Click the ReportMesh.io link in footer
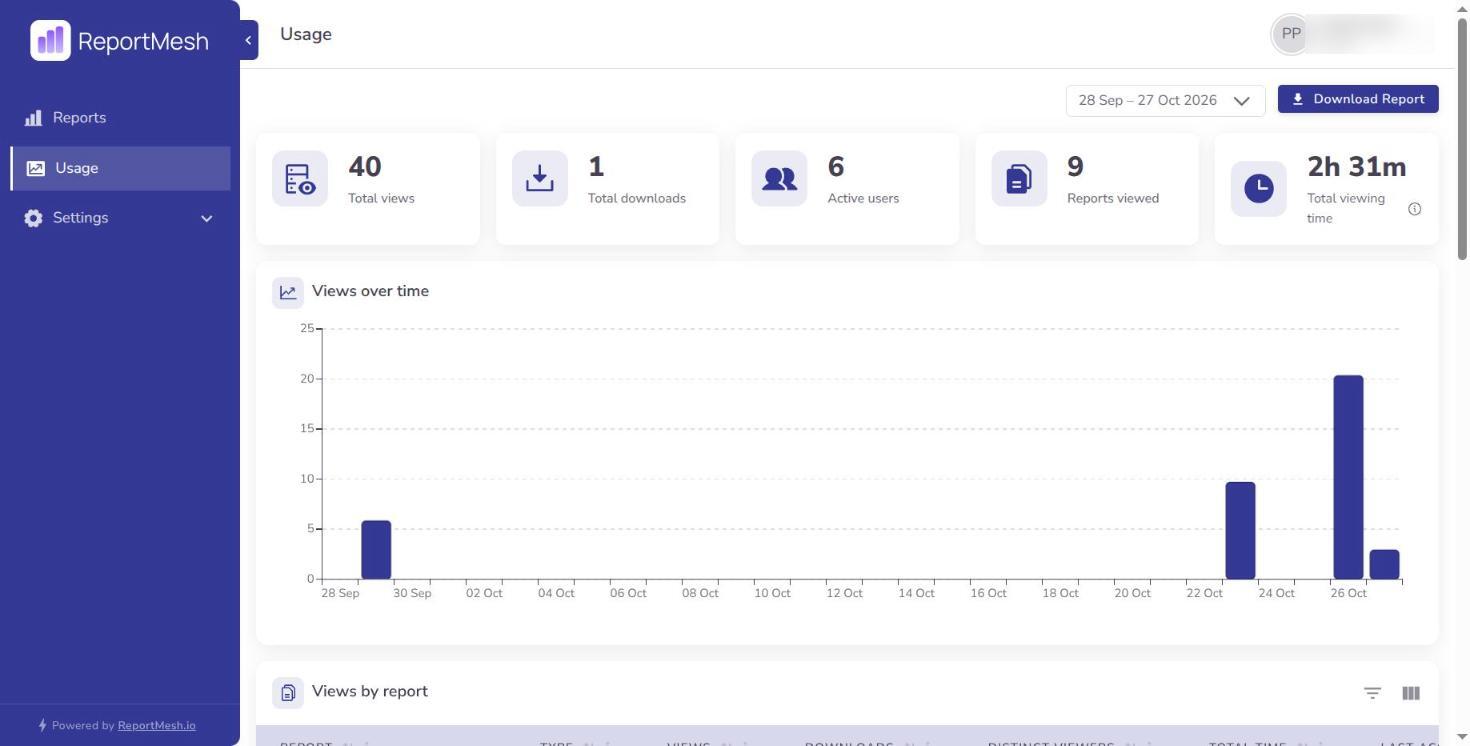This screenshot has width=1470, height=746. (x=157, y=726)
